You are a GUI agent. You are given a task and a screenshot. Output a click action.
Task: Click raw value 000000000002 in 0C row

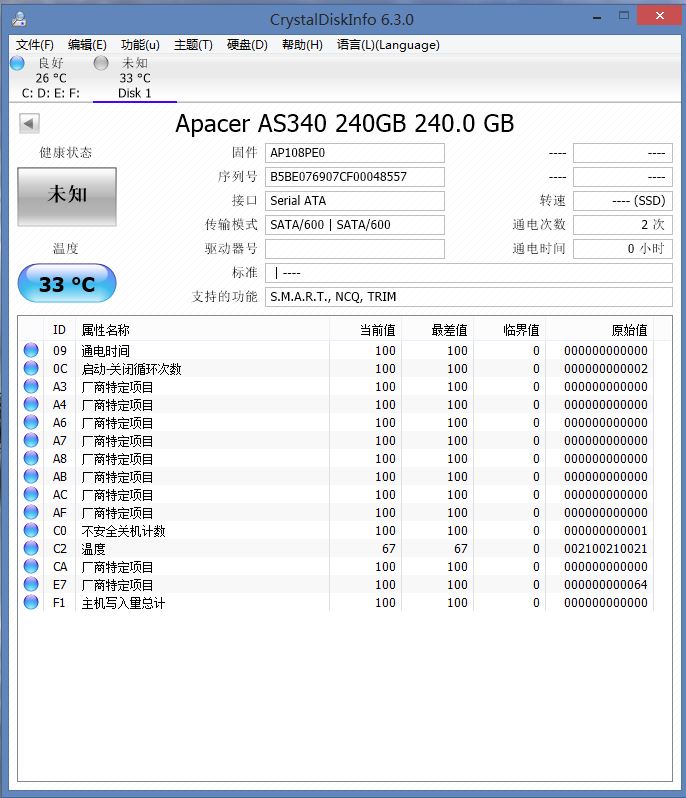click(606, 368)
